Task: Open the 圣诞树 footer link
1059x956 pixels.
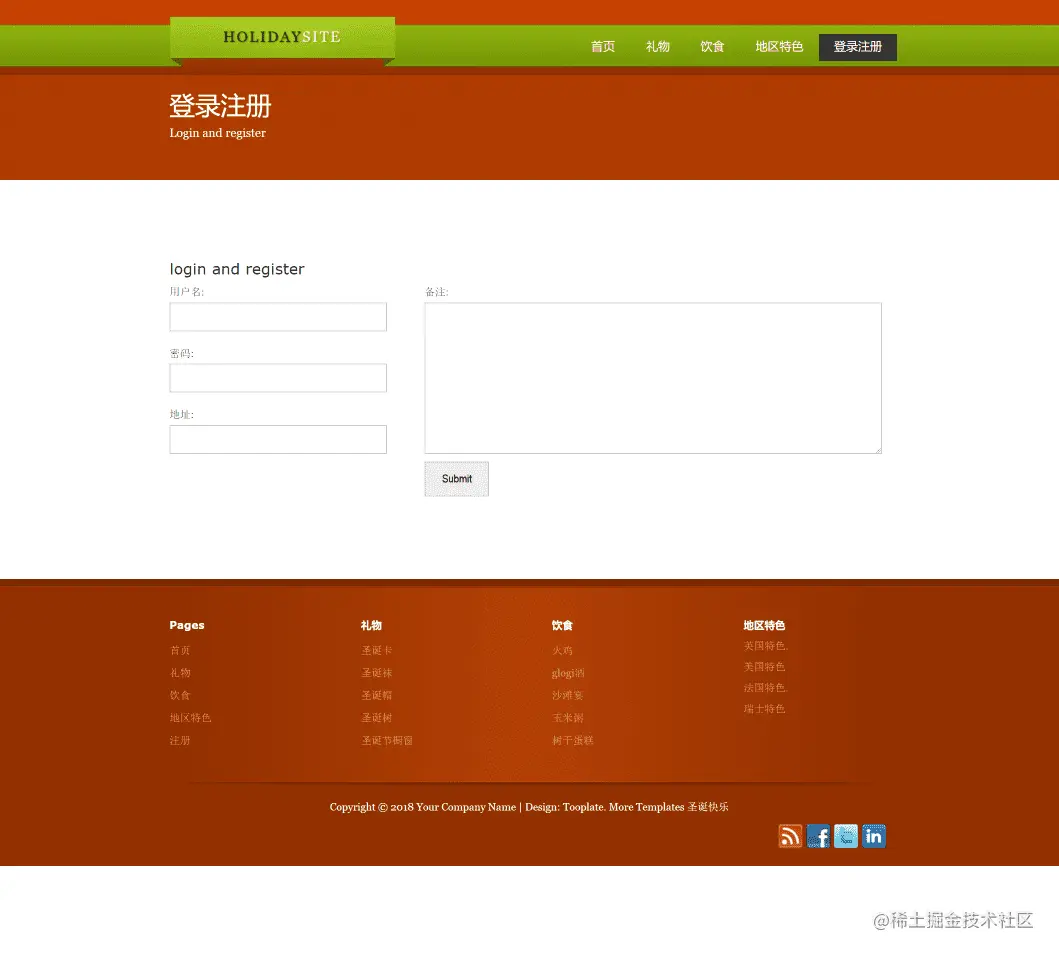Action: [x=376, y=718]
